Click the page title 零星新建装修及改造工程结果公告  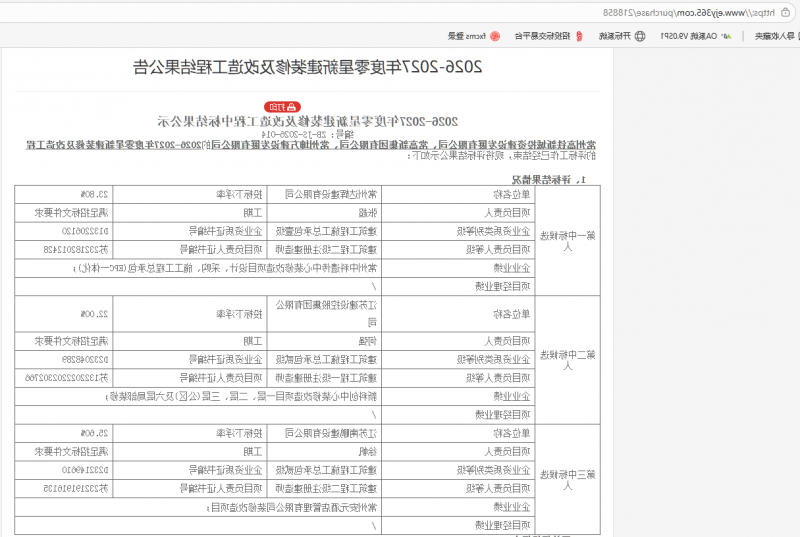(307, 67)
